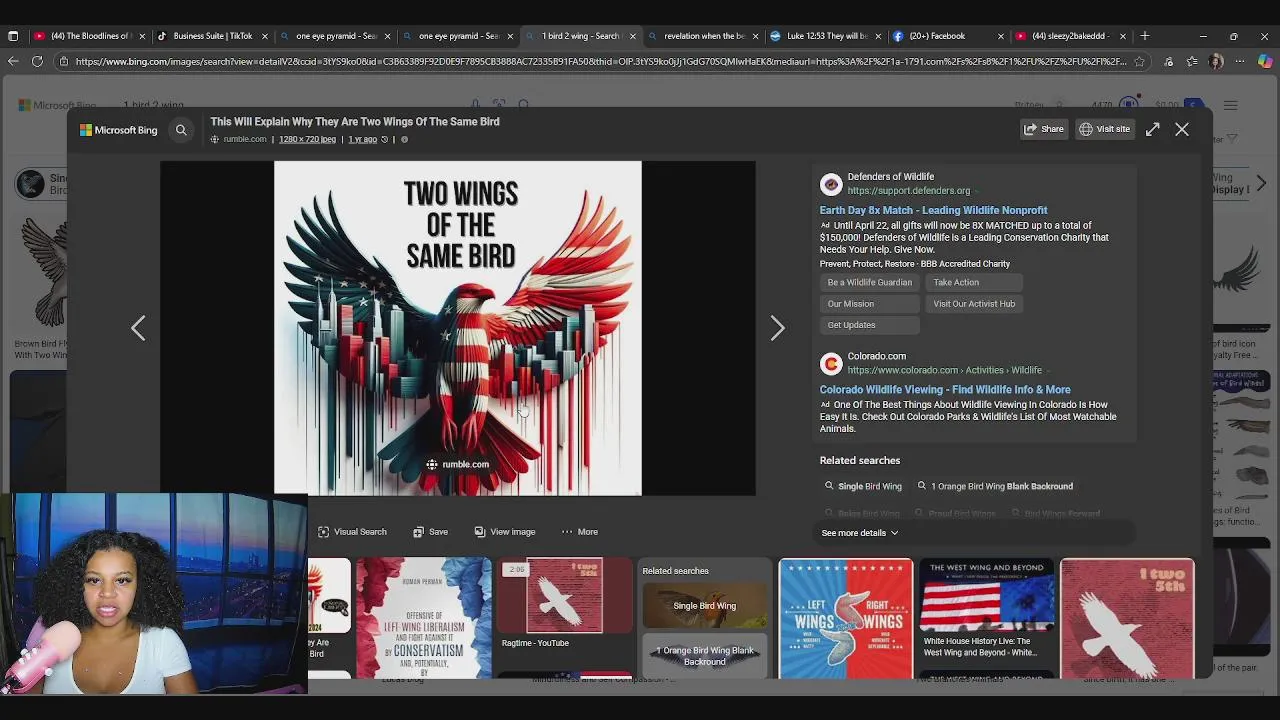
Task: Open Left Wings Right Wings thumbnail
Action: pyautogui.click(x=846, y=618)
